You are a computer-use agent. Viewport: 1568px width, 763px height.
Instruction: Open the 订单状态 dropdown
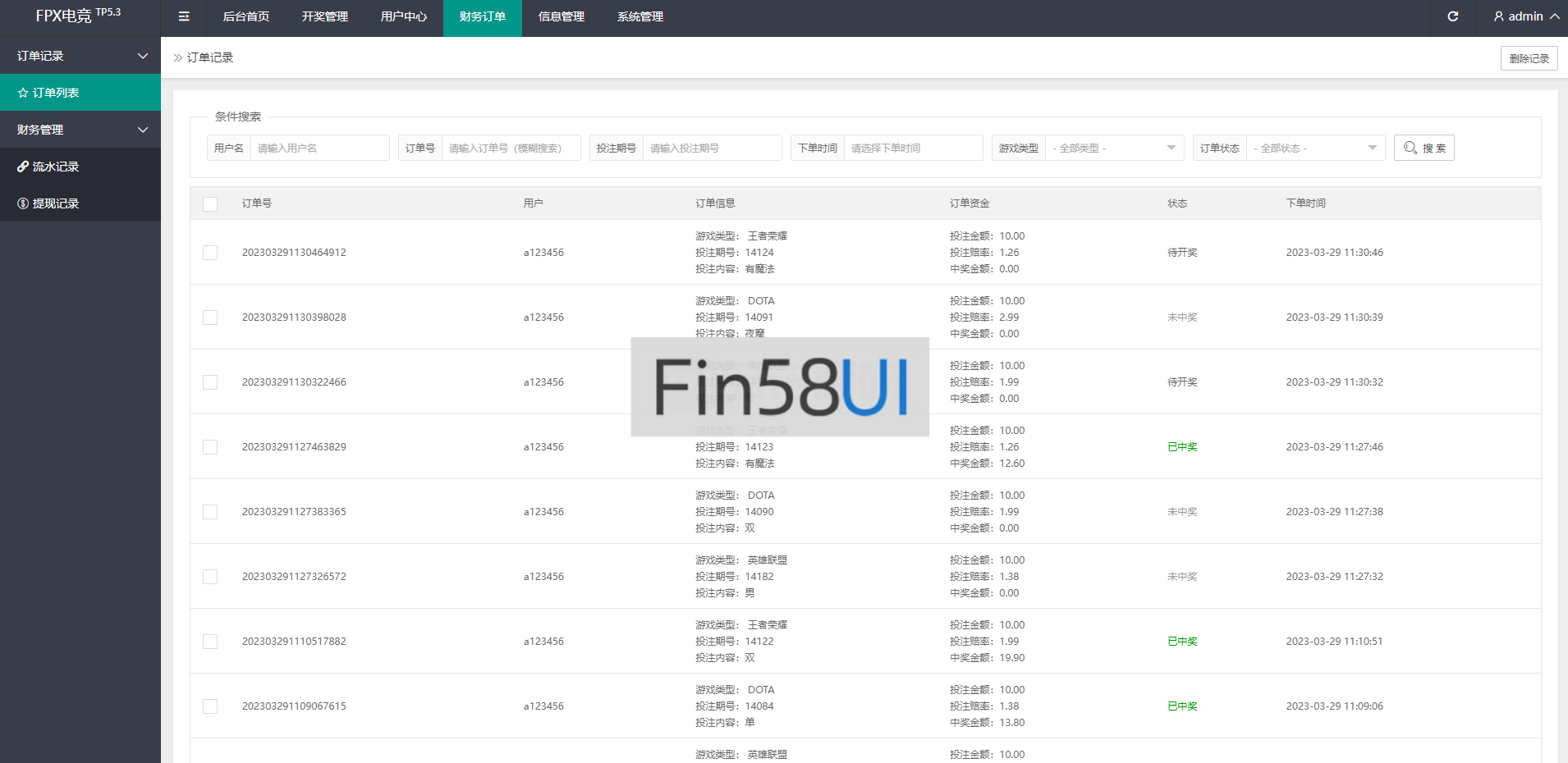(1315, 148)
